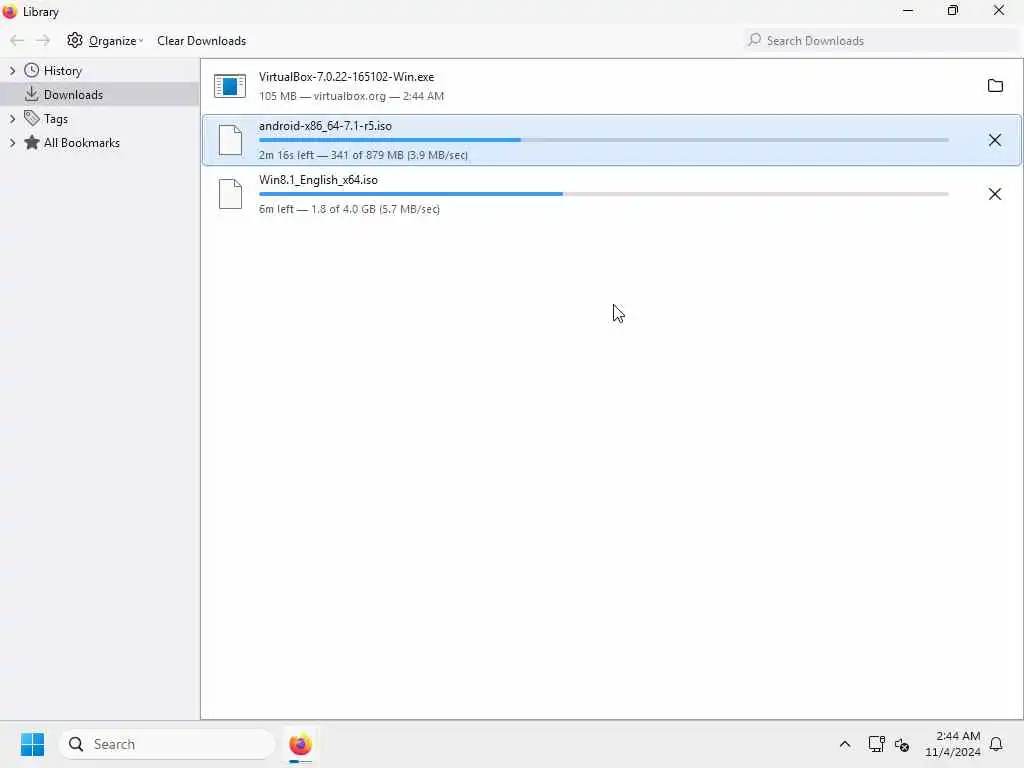Expand the All Bookmarks tree node
The width and height of the screenshot is (1024, 768).
pos(12,142)
